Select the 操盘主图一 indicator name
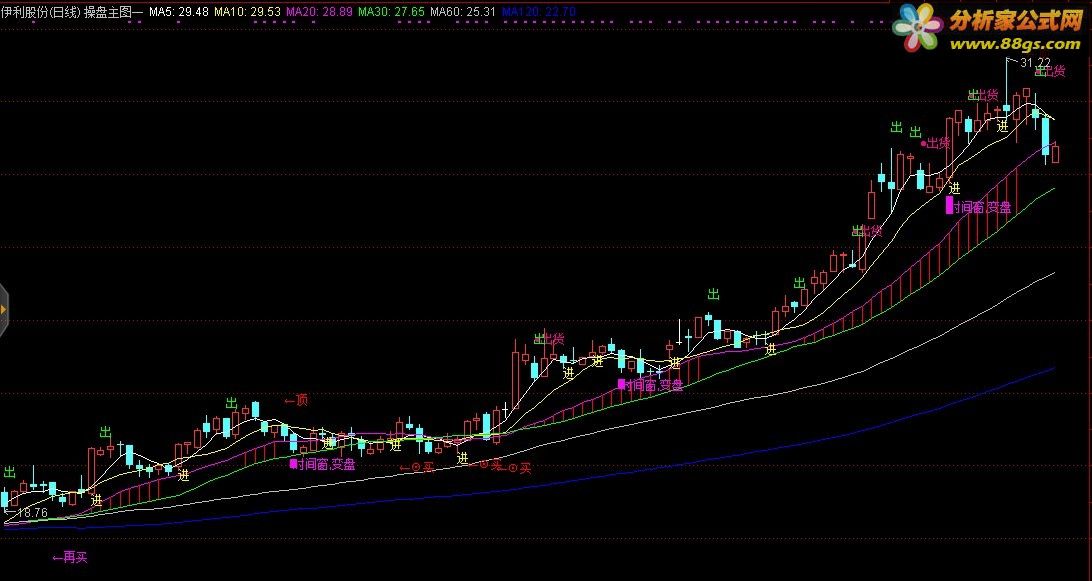This screenshot has width=1092, height=581. [114, 12]
